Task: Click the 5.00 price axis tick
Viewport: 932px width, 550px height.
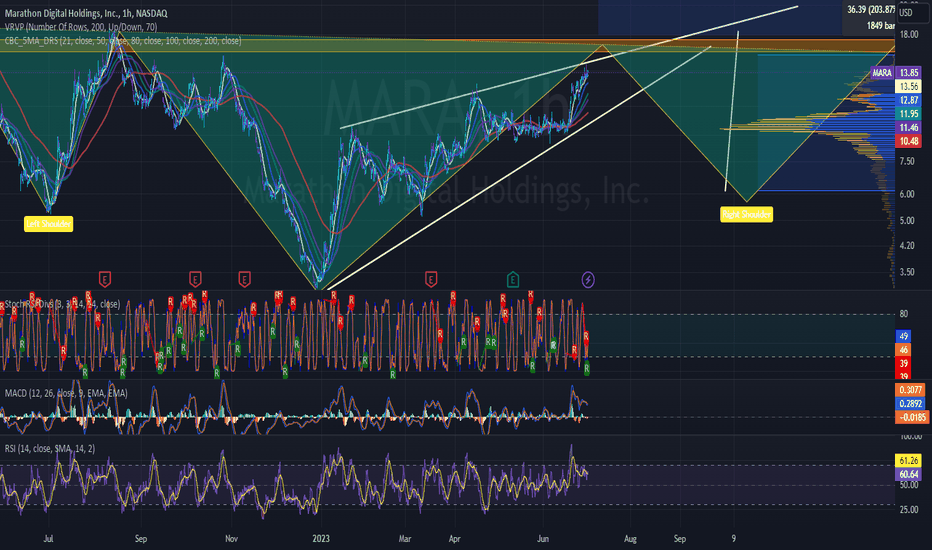Action: (x=907, y=221)
